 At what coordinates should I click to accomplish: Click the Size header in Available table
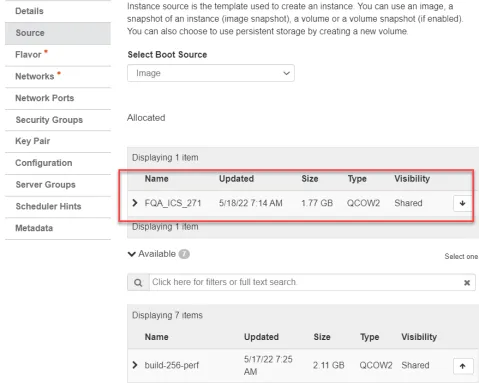(x=322, y=337)
